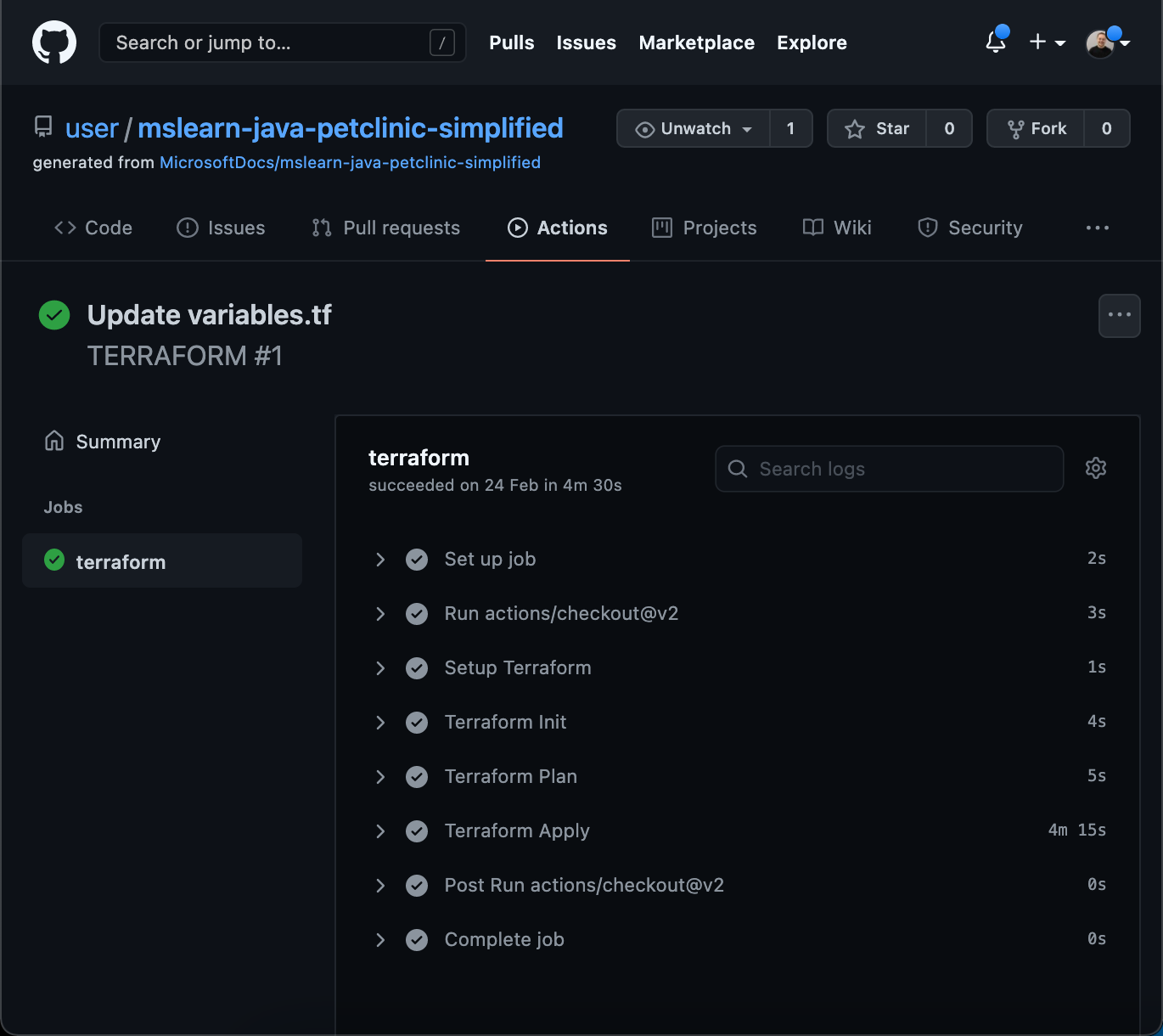Image resolution: width=1163 pixels, height=1036 pixels.
Task: Click the workflow options ellipsis button
Action: 1119,315
